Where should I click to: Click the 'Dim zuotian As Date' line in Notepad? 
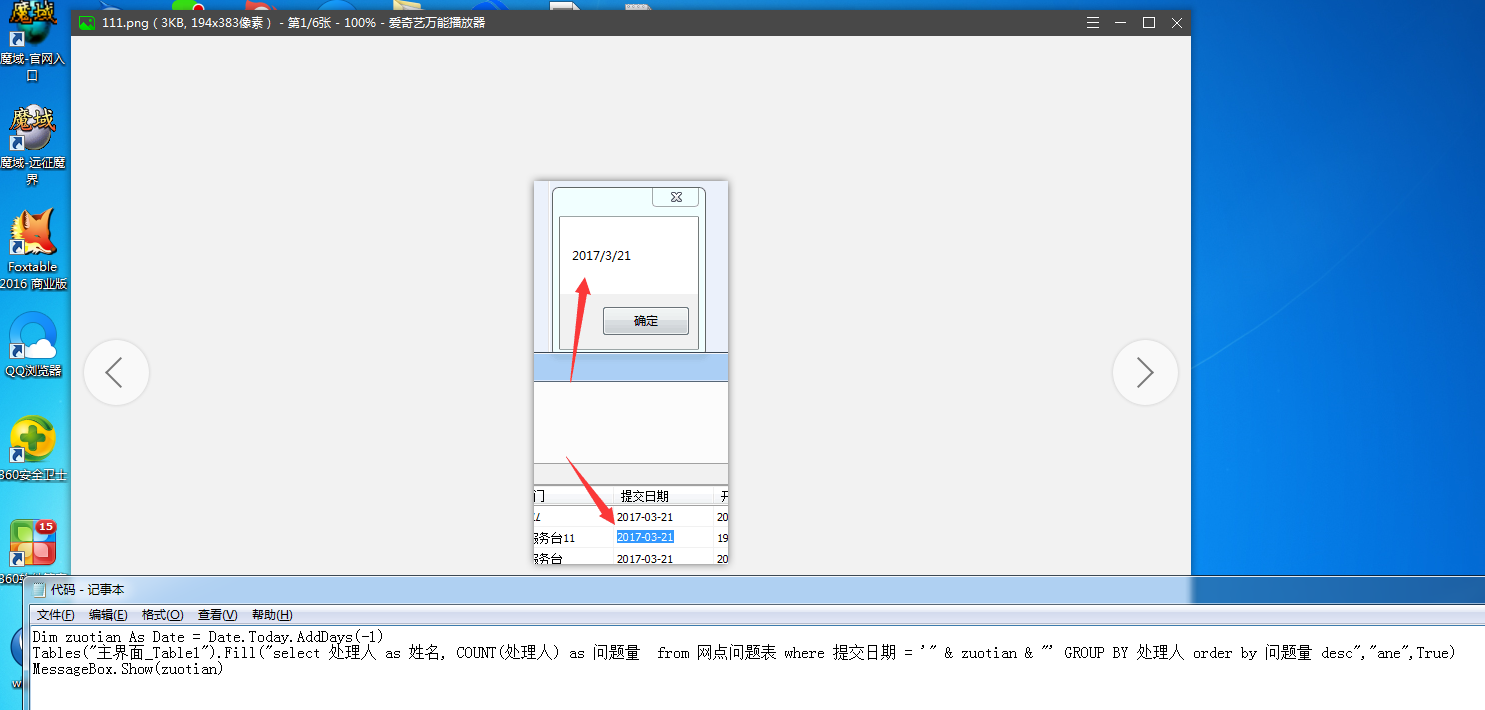208,637
